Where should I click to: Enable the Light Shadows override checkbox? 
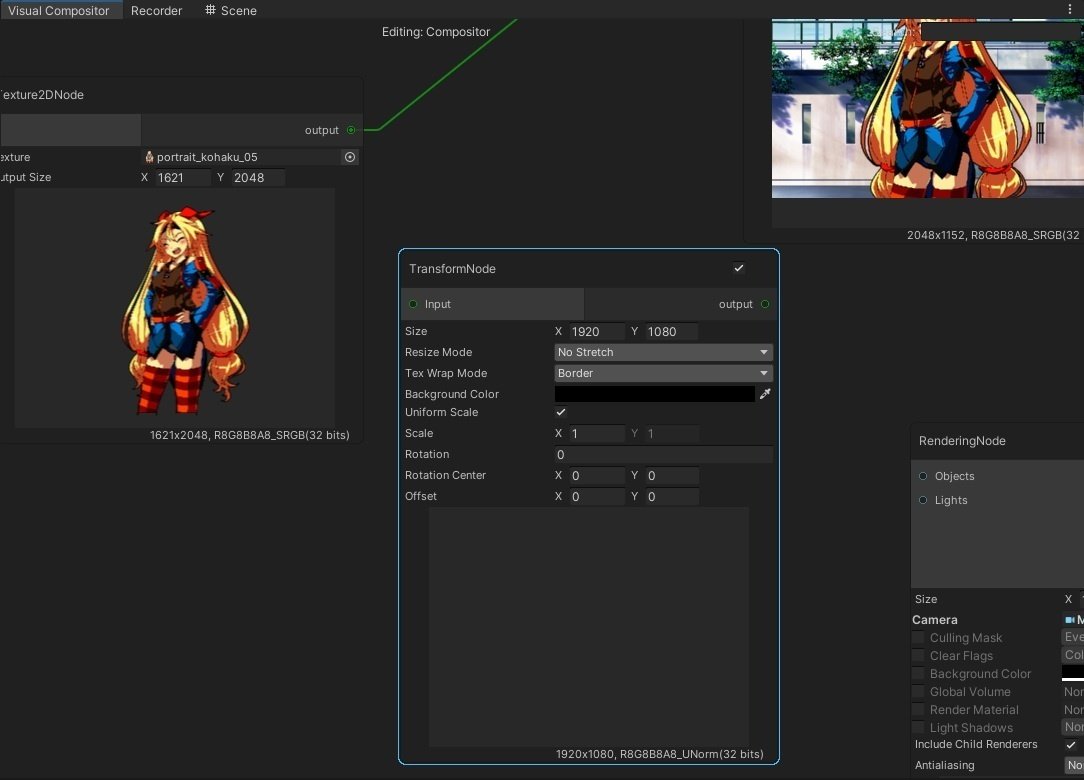(918, 727)
